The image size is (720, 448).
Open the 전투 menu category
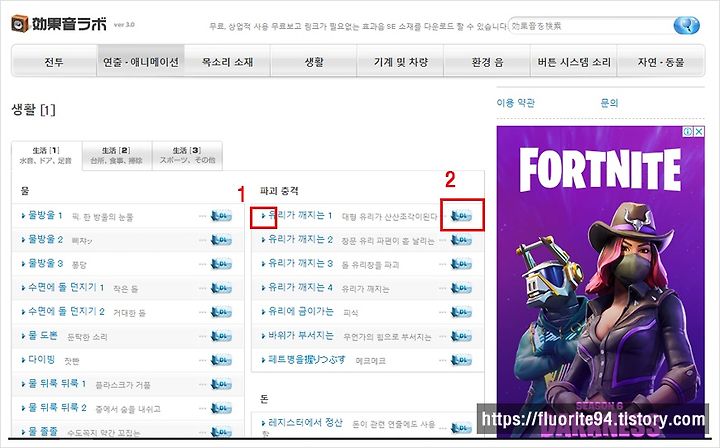tap(54, 62)
